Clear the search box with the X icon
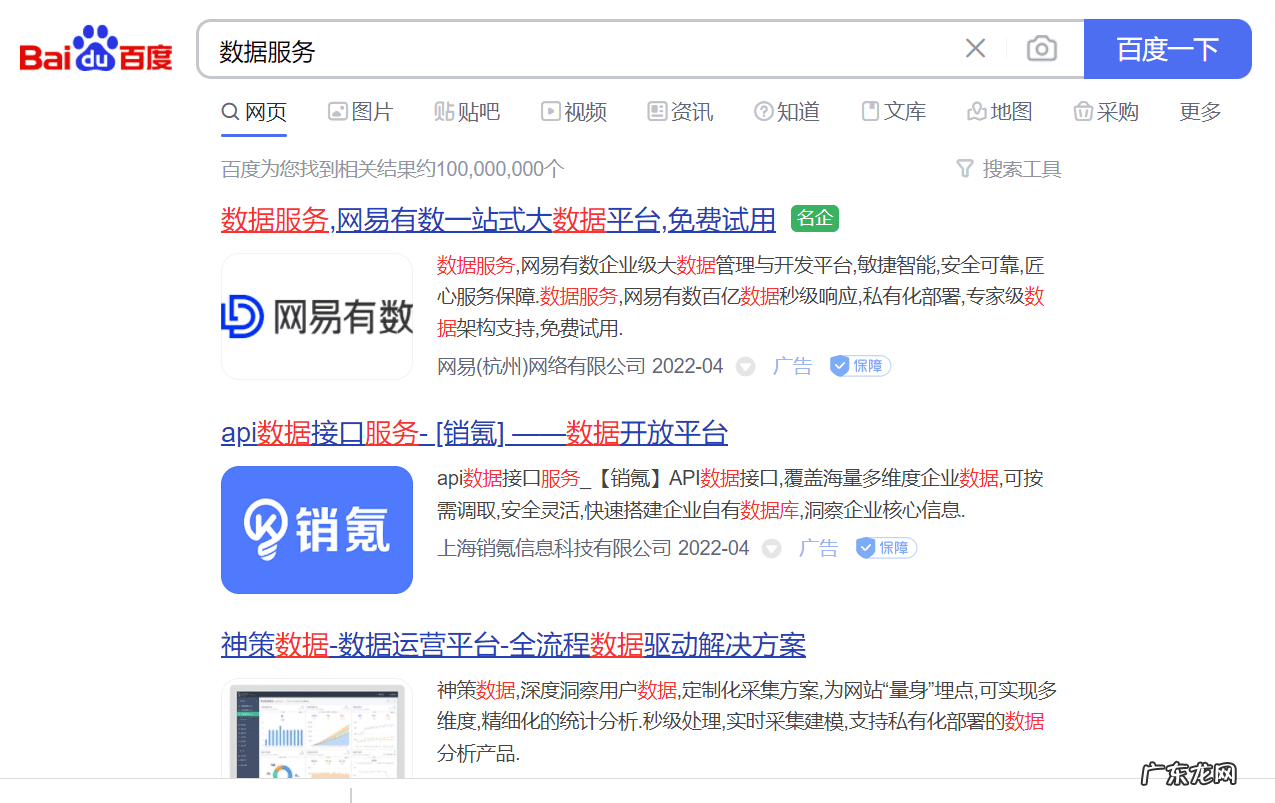This screenshot has width=1275, height=803. click(x=975, y=48)
